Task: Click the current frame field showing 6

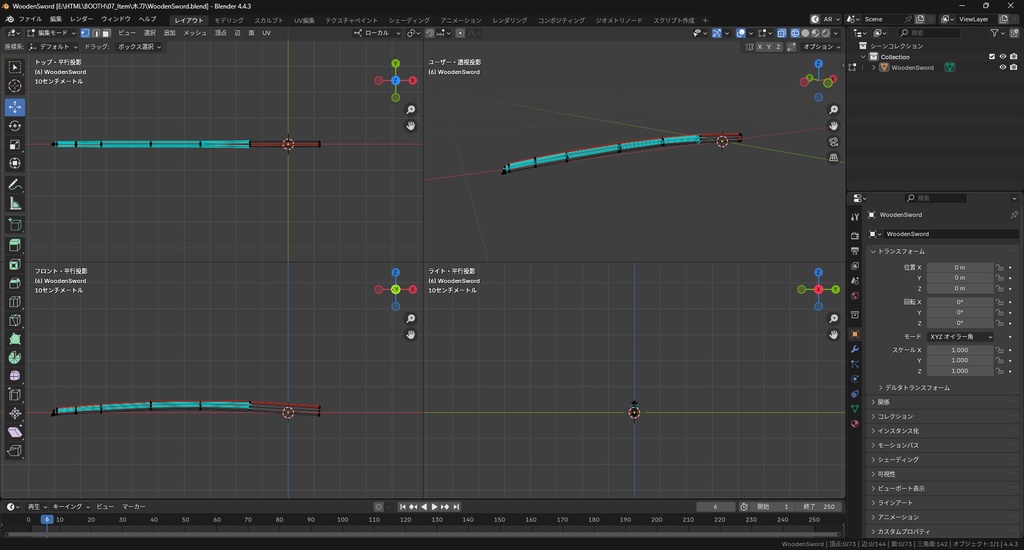Action: (715, 507)
